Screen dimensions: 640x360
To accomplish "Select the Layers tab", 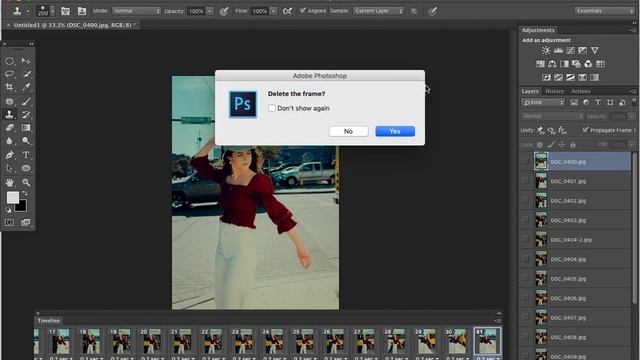I will (530, 91).
